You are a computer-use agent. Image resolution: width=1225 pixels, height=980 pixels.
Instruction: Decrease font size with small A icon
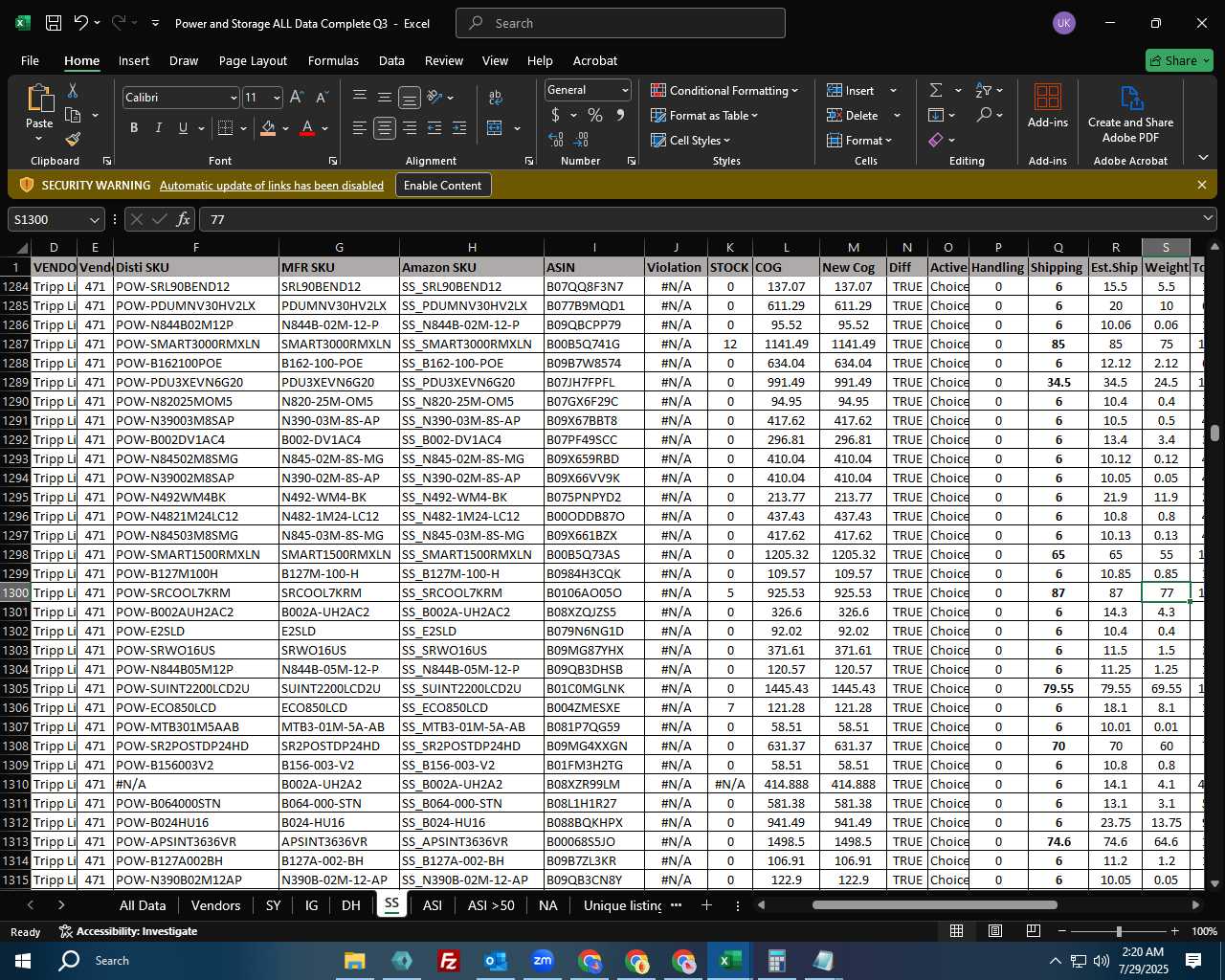pos(322,98)
